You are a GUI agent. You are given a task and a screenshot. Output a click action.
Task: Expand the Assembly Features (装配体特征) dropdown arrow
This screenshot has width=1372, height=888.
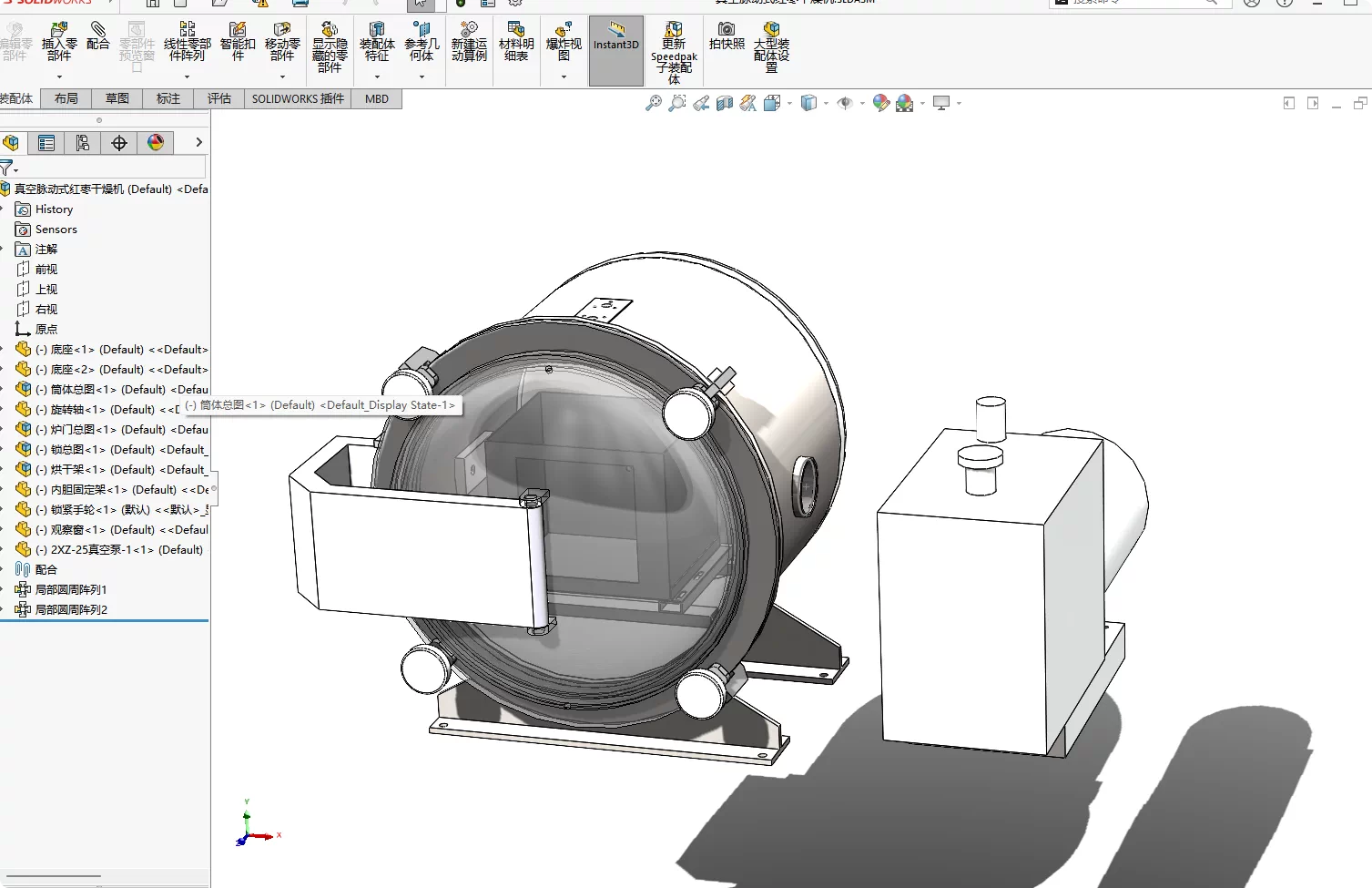377,77
